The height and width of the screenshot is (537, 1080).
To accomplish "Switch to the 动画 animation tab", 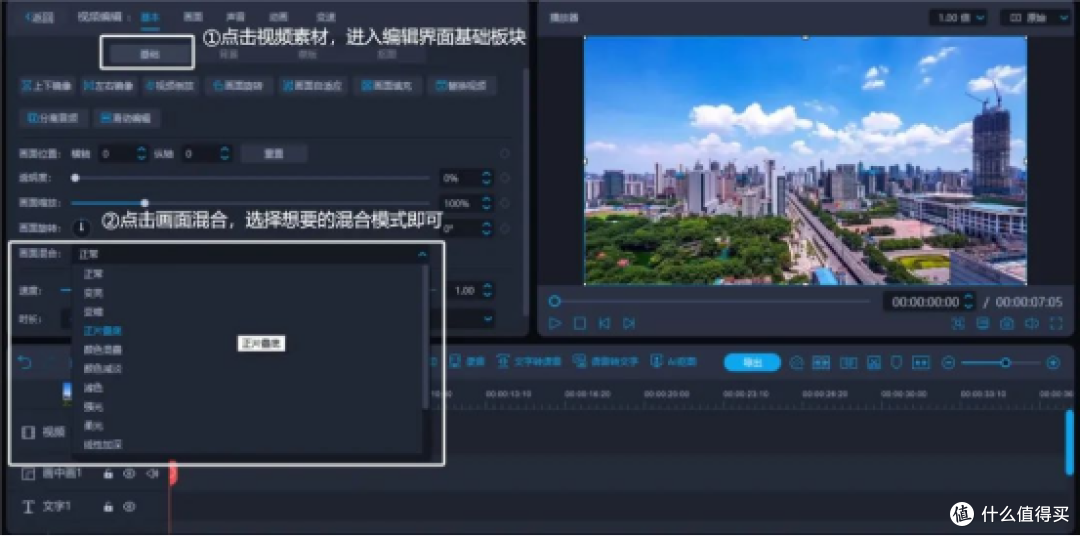I will click(x=278, y=17).
